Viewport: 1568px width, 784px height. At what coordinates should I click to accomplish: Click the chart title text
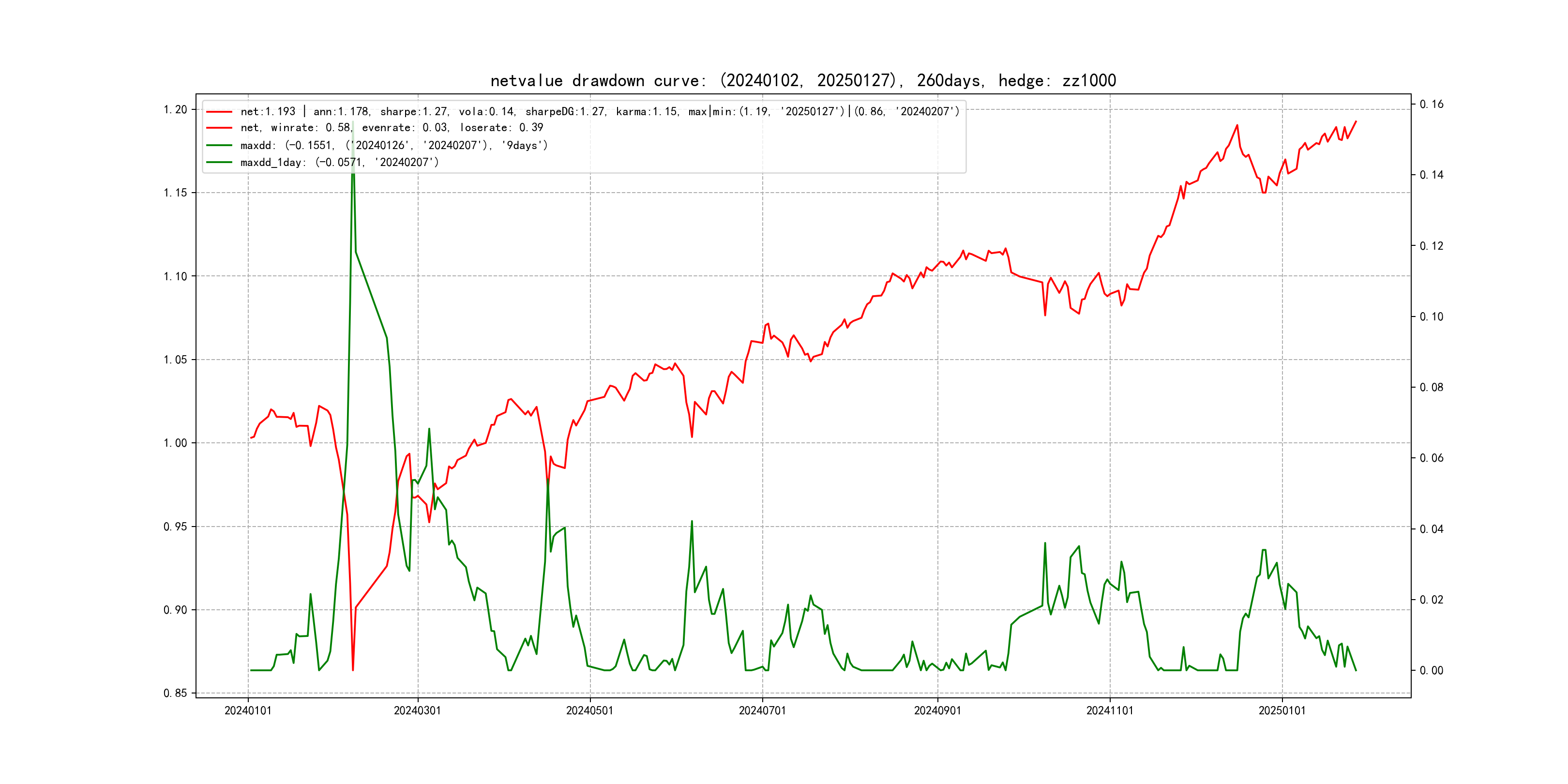pyautogui.click(x=803, y=80)
